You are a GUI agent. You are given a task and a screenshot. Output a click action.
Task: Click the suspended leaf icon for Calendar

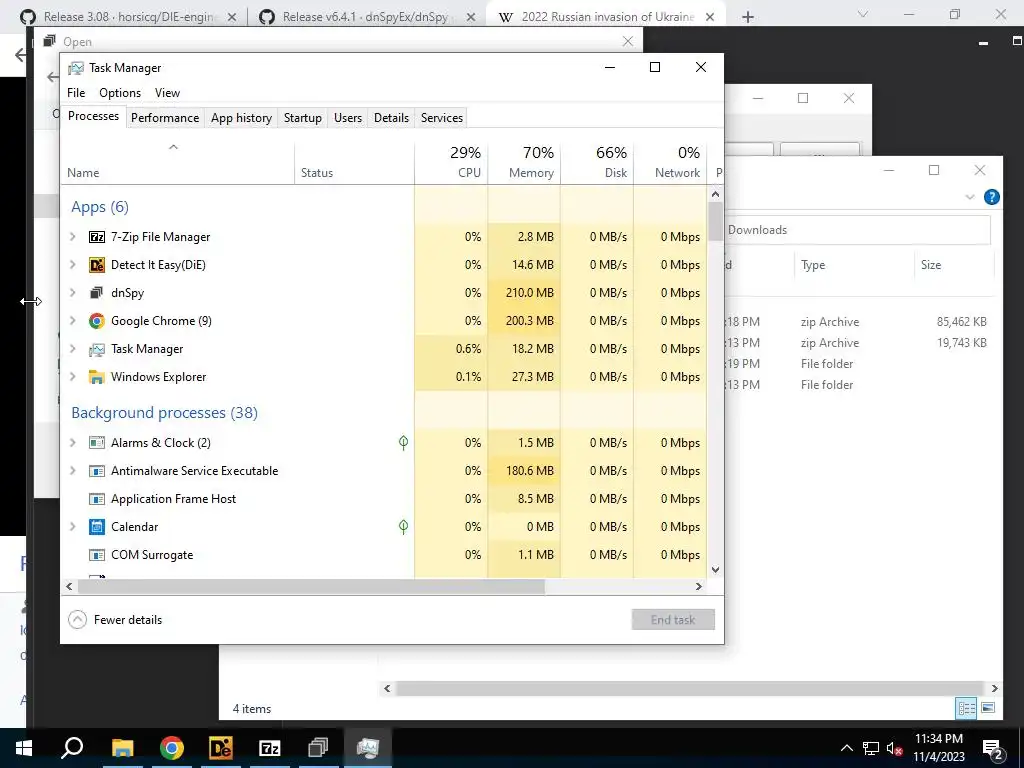(x=404, y=526)
